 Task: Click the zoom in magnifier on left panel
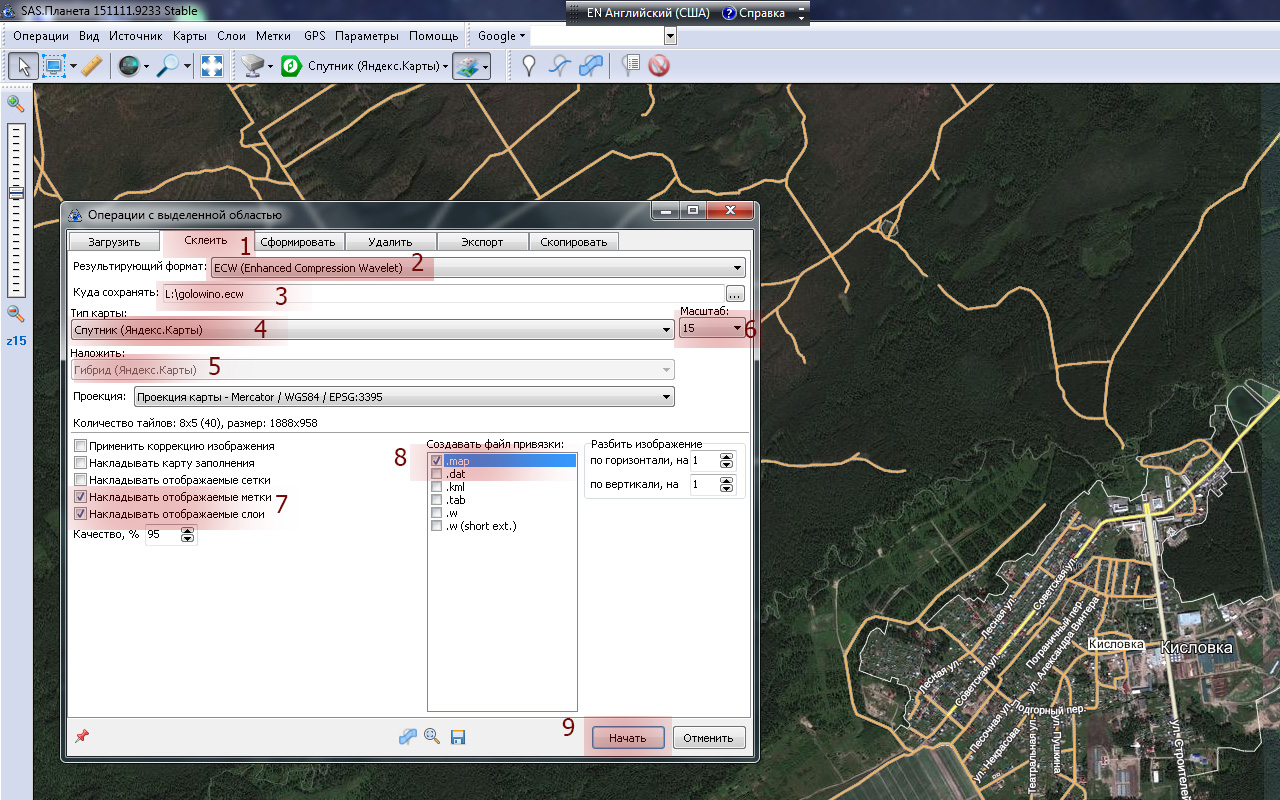(15, 104)
